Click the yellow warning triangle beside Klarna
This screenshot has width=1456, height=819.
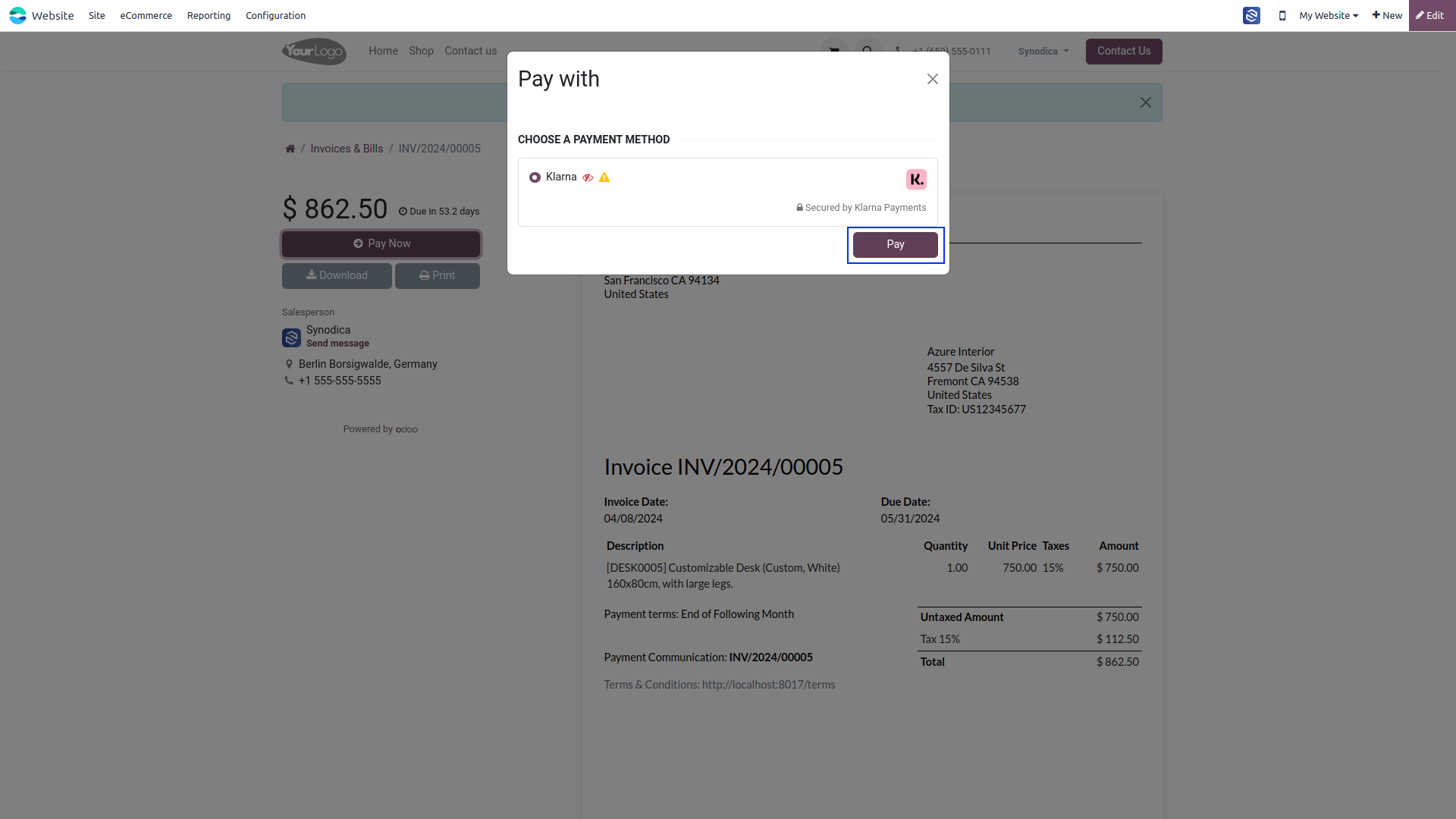tap(604, 177)
